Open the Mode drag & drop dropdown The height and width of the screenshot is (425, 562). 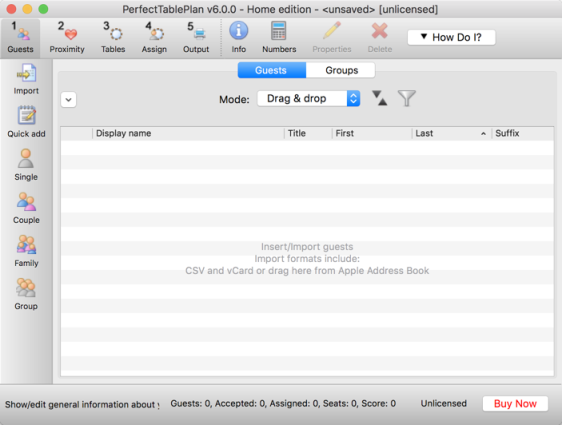coord(309,99)
